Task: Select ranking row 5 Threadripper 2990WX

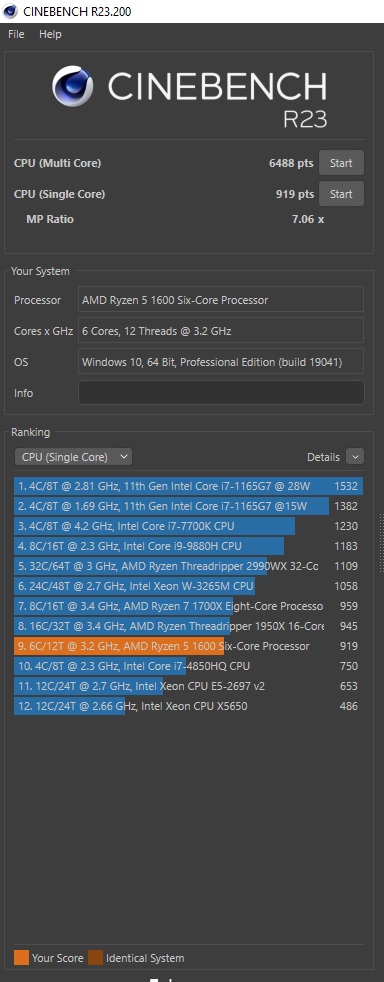Action: (189, 566)
